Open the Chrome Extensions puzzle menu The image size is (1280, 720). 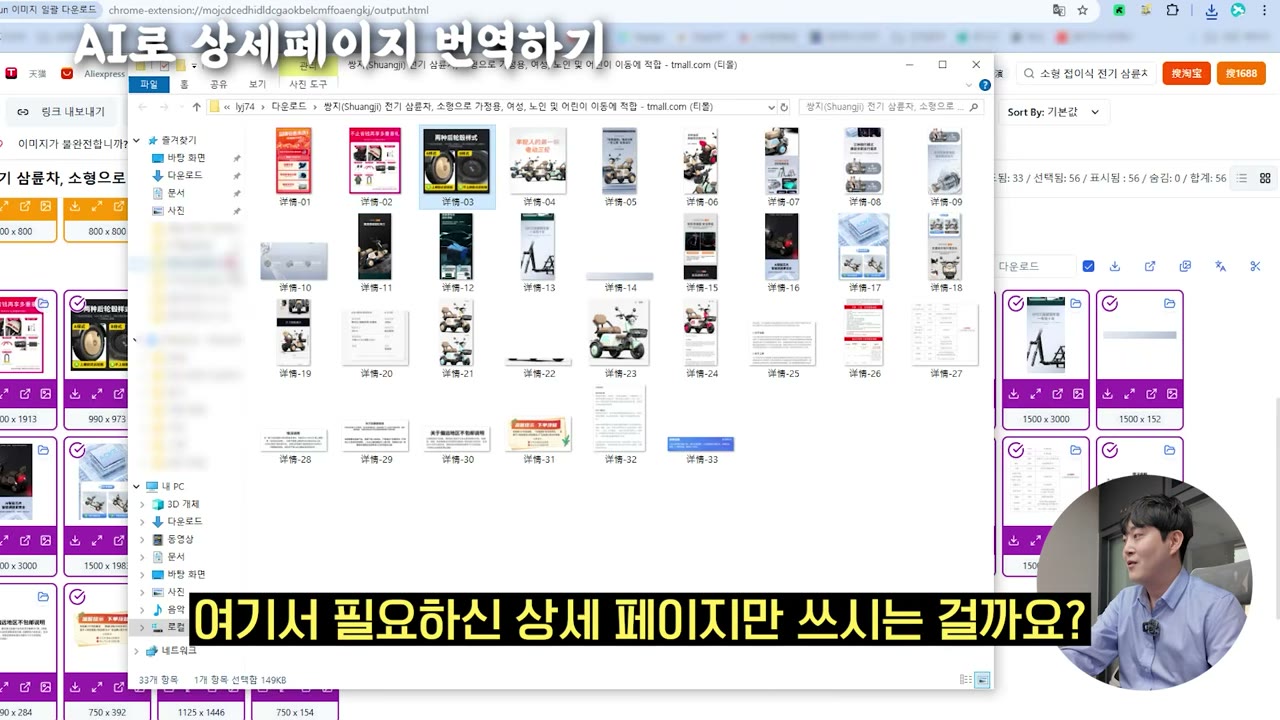tap(1172, 10)
